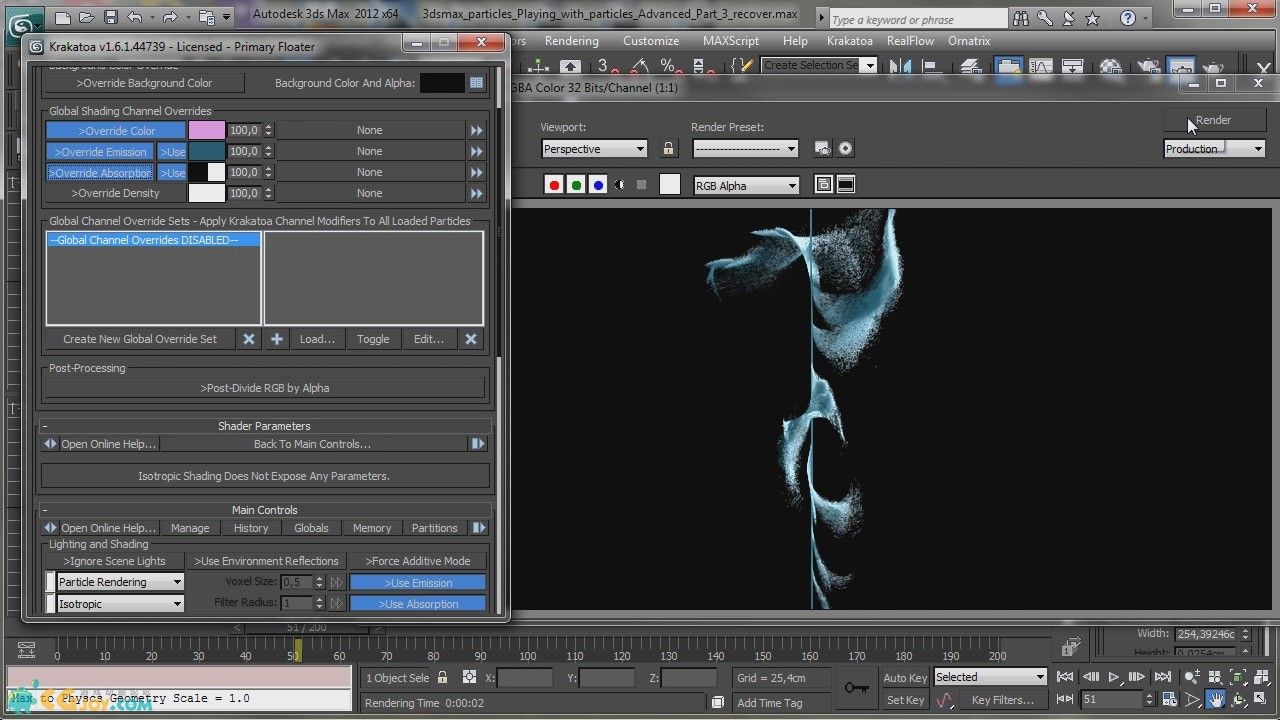Click Override Background Color button
The height and width of the screenshot is (720, 1280).
(144, 84)
